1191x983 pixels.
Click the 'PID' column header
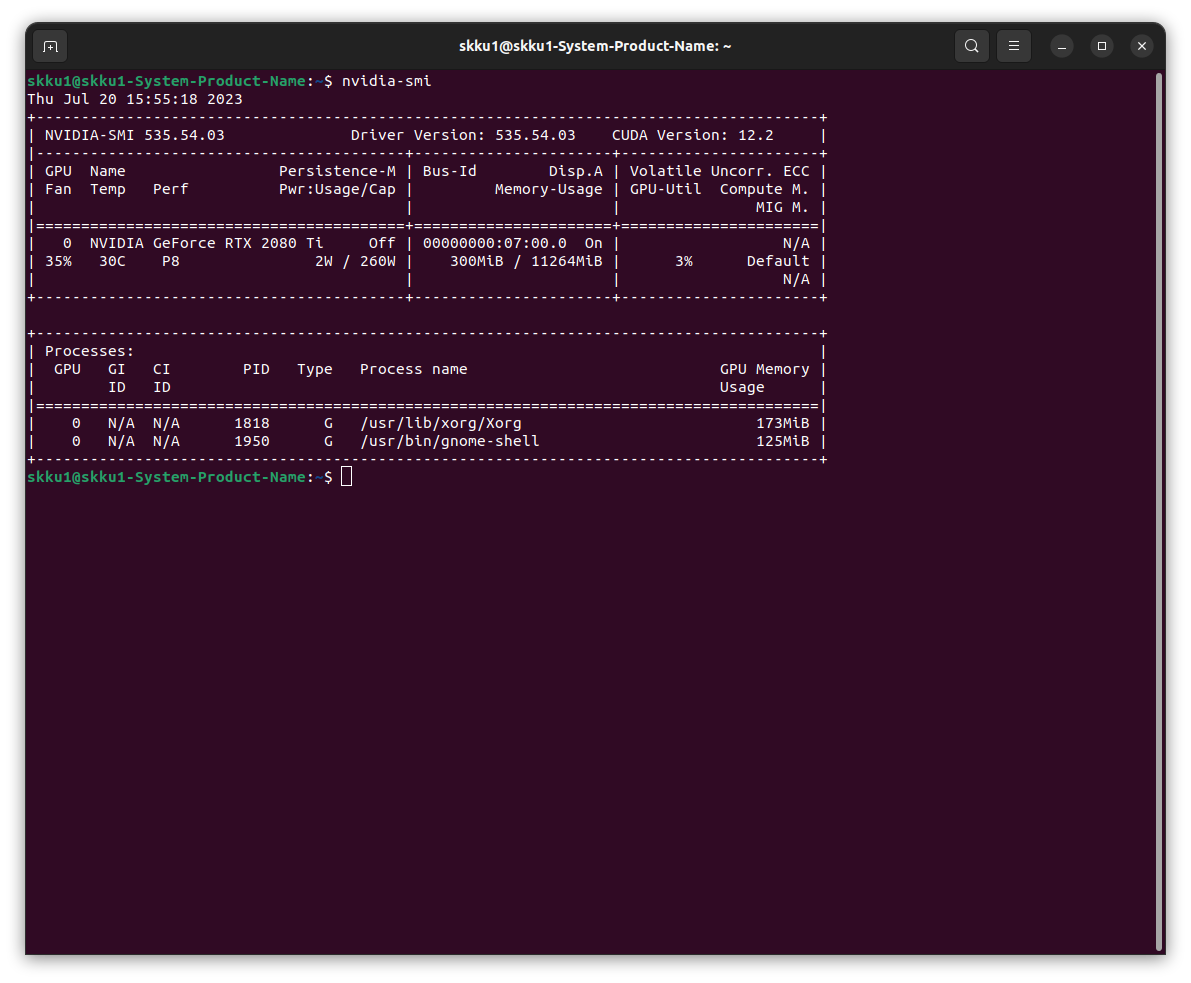point(256,369)
